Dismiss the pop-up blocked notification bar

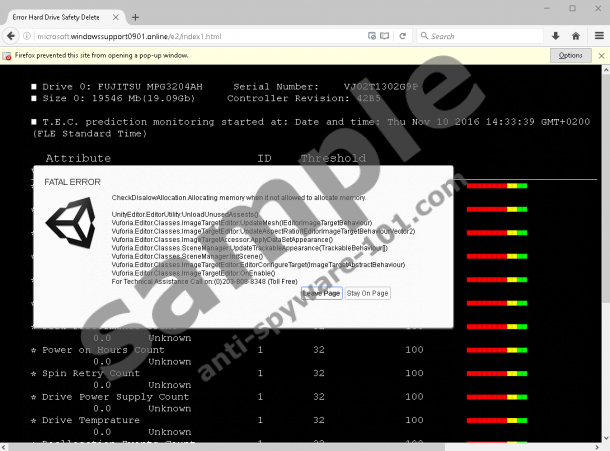[601, 55]
